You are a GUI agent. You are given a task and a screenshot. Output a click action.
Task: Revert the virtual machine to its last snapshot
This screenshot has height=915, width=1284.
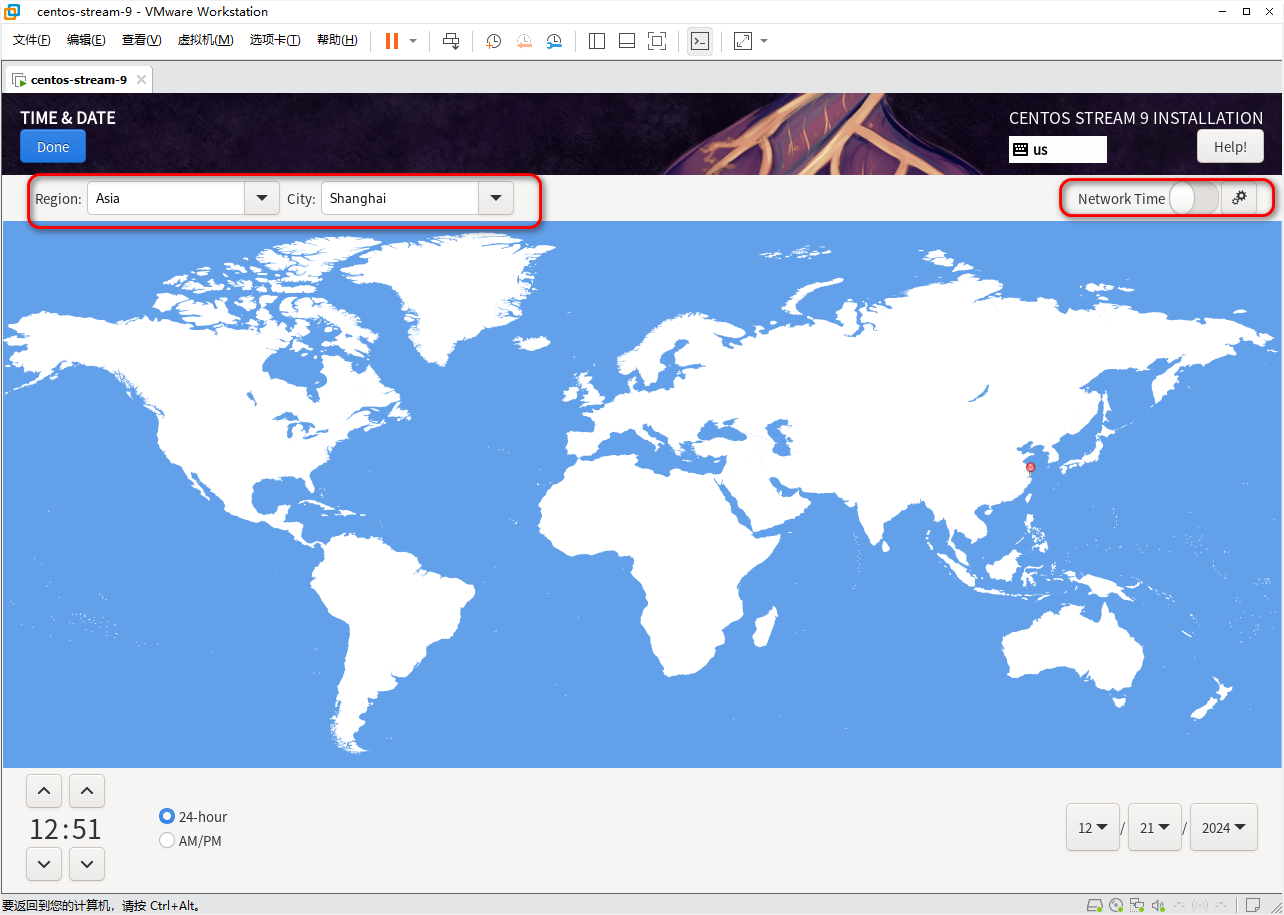click(x=524, y=41)
